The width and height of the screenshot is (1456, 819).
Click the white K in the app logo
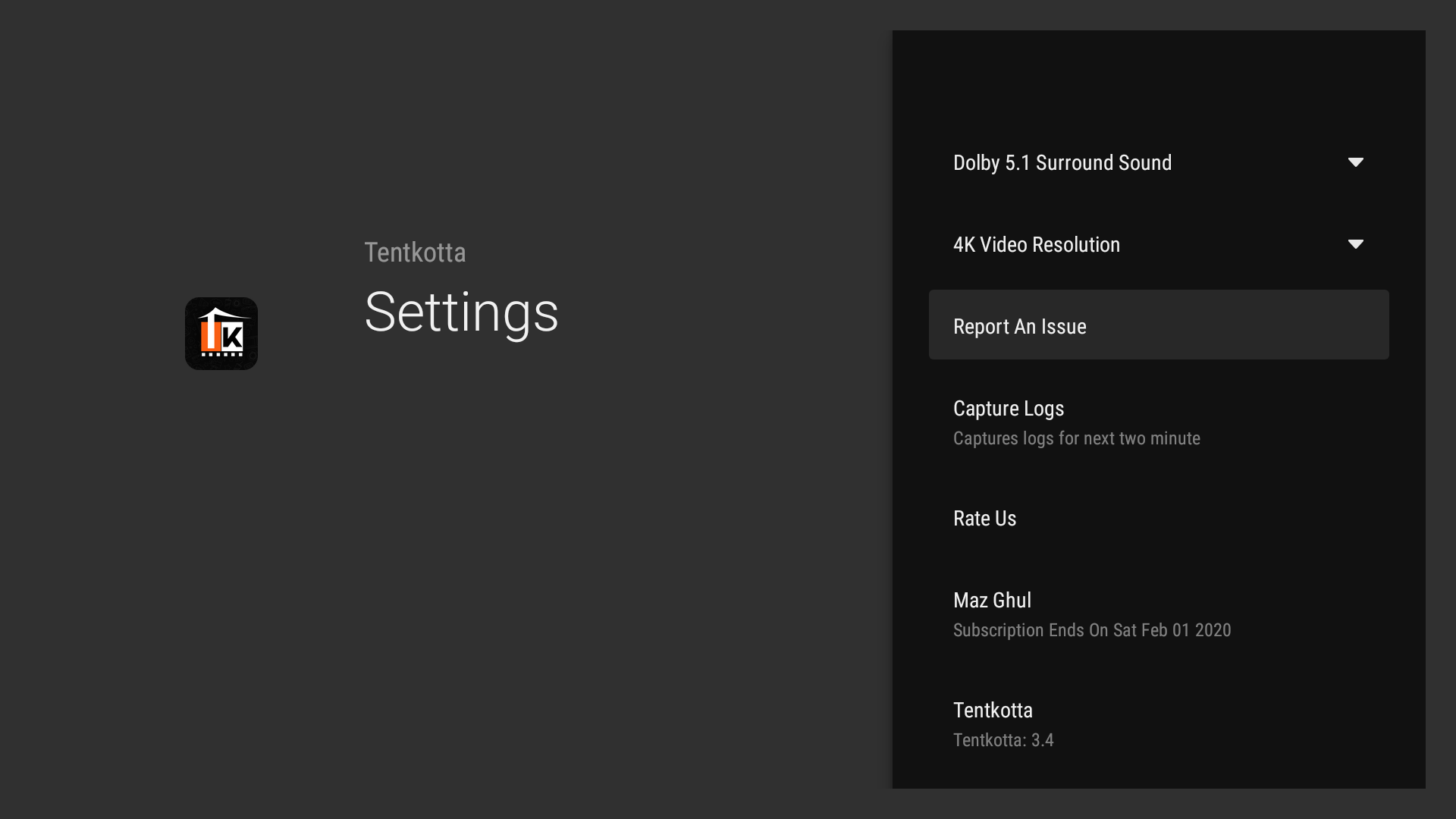point(233,336)
